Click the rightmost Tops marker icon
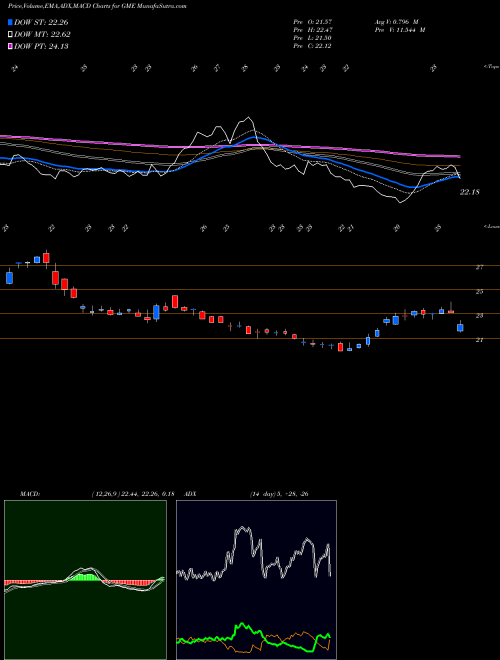This screenshot has width=500, height=660. (434, 68)
